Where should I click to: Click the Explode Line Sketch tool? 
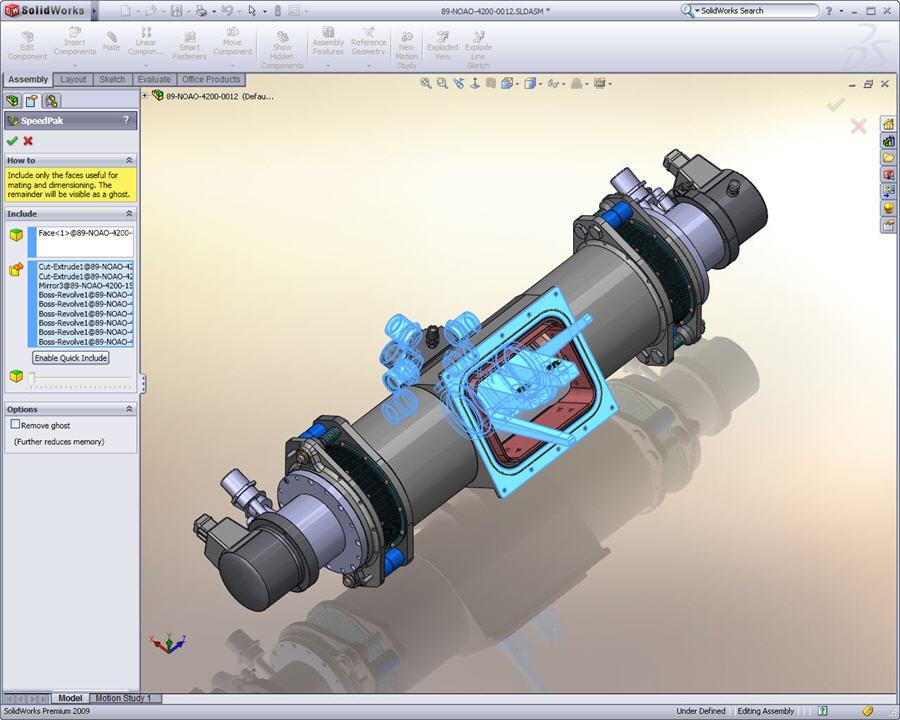[478, 49]
